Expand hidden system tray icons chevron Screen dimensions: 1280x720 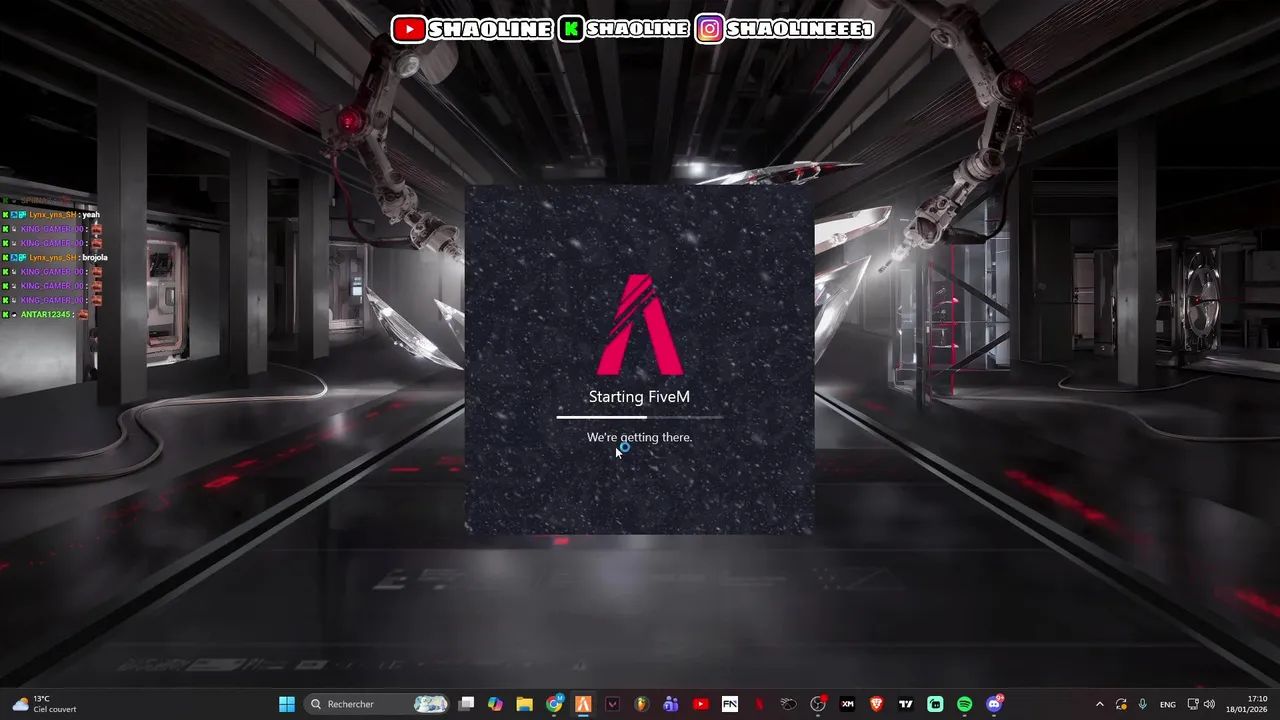coord(1100,704)
